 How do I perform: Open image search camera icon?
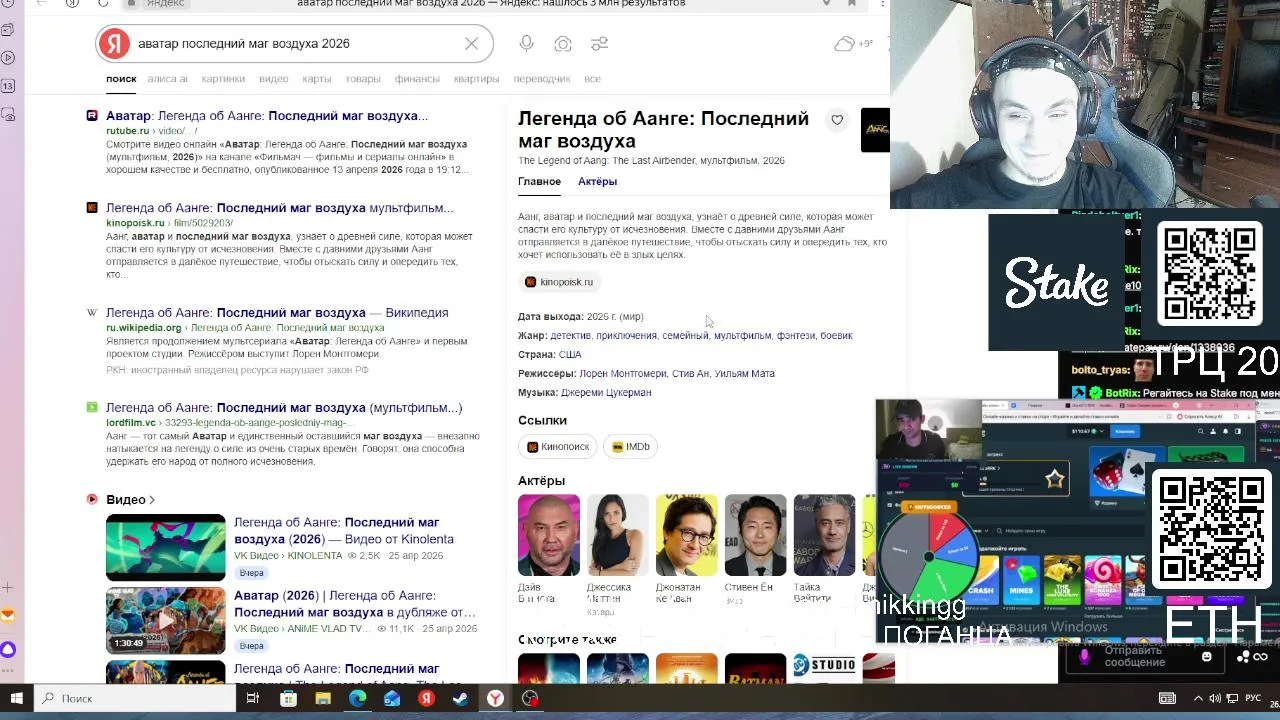[563, 44]
